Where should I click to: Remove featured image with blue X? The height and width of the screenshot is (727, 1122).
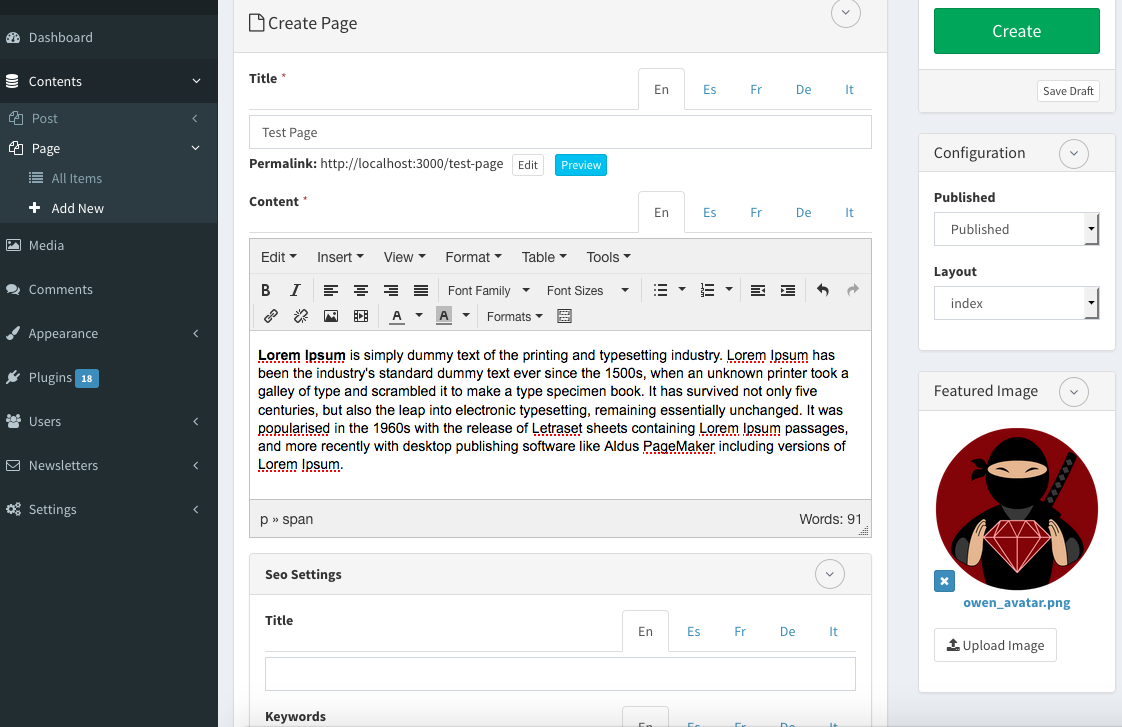tap(945, 581)
